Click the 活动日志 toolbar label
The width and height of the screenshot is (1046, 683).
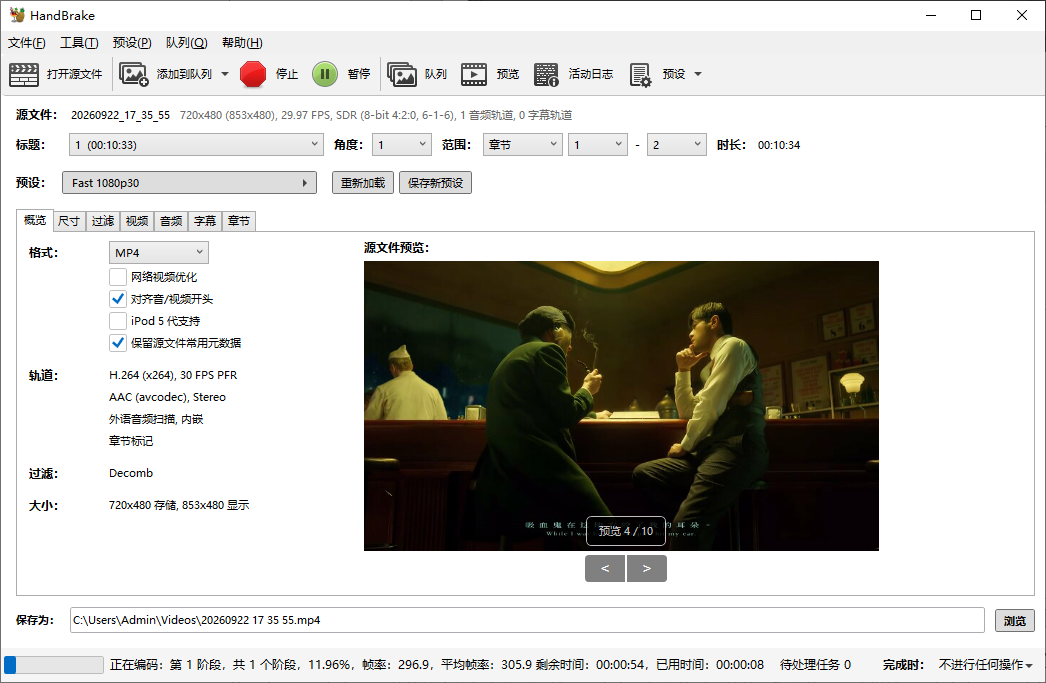coord(590,74)
